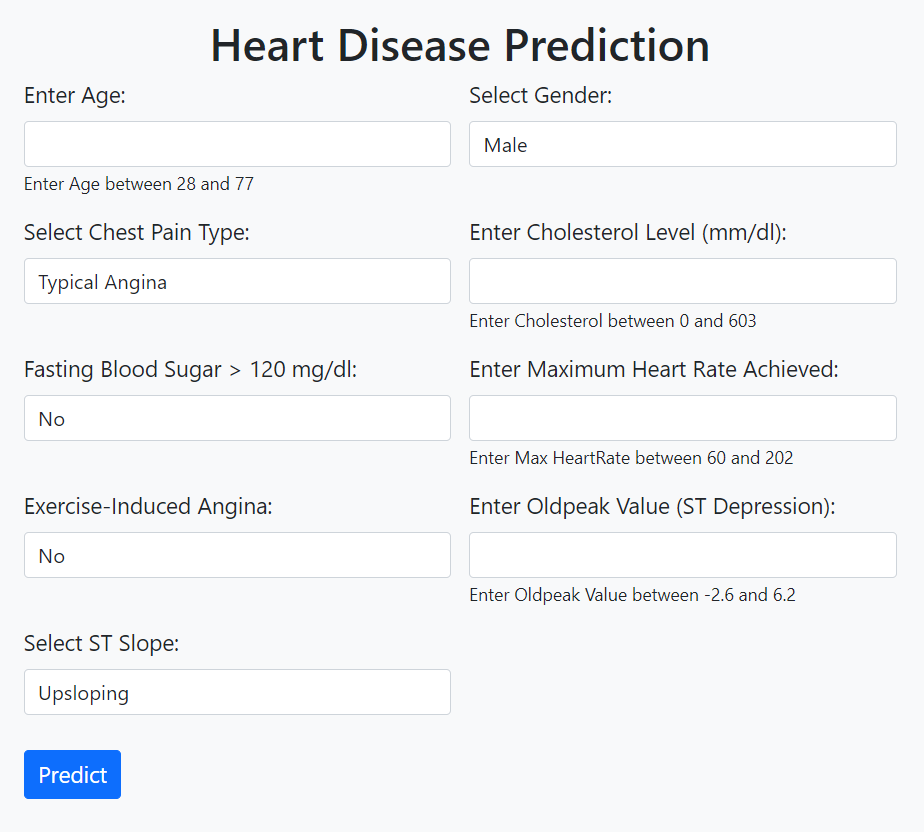Click the 'Enter Age:' label
Image resolution: width=924 pixels, height=832 pixels.
[75, 95]
